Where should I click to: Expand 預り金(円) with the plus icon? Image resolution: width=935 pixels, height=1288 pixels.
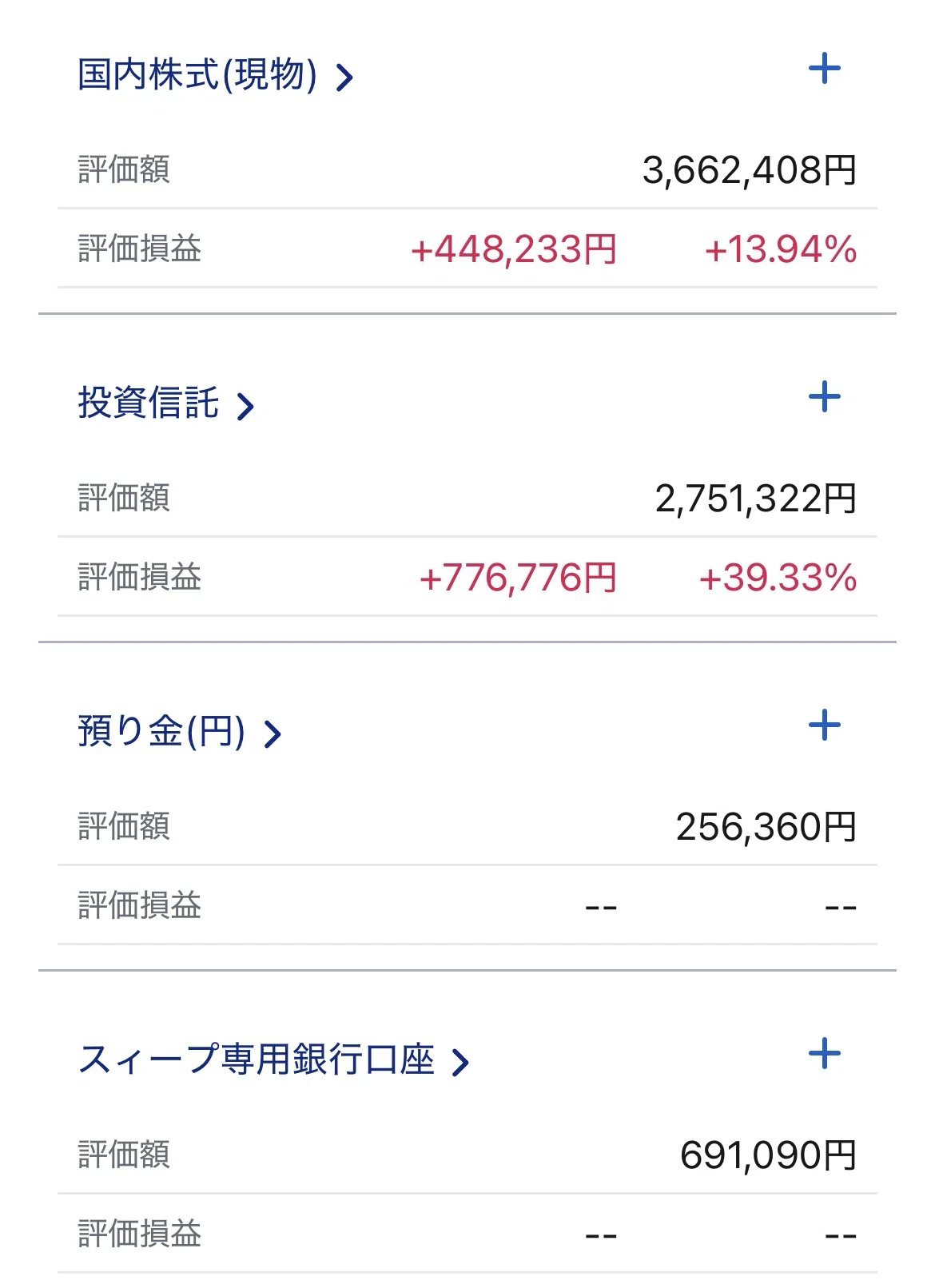[825, 725]
